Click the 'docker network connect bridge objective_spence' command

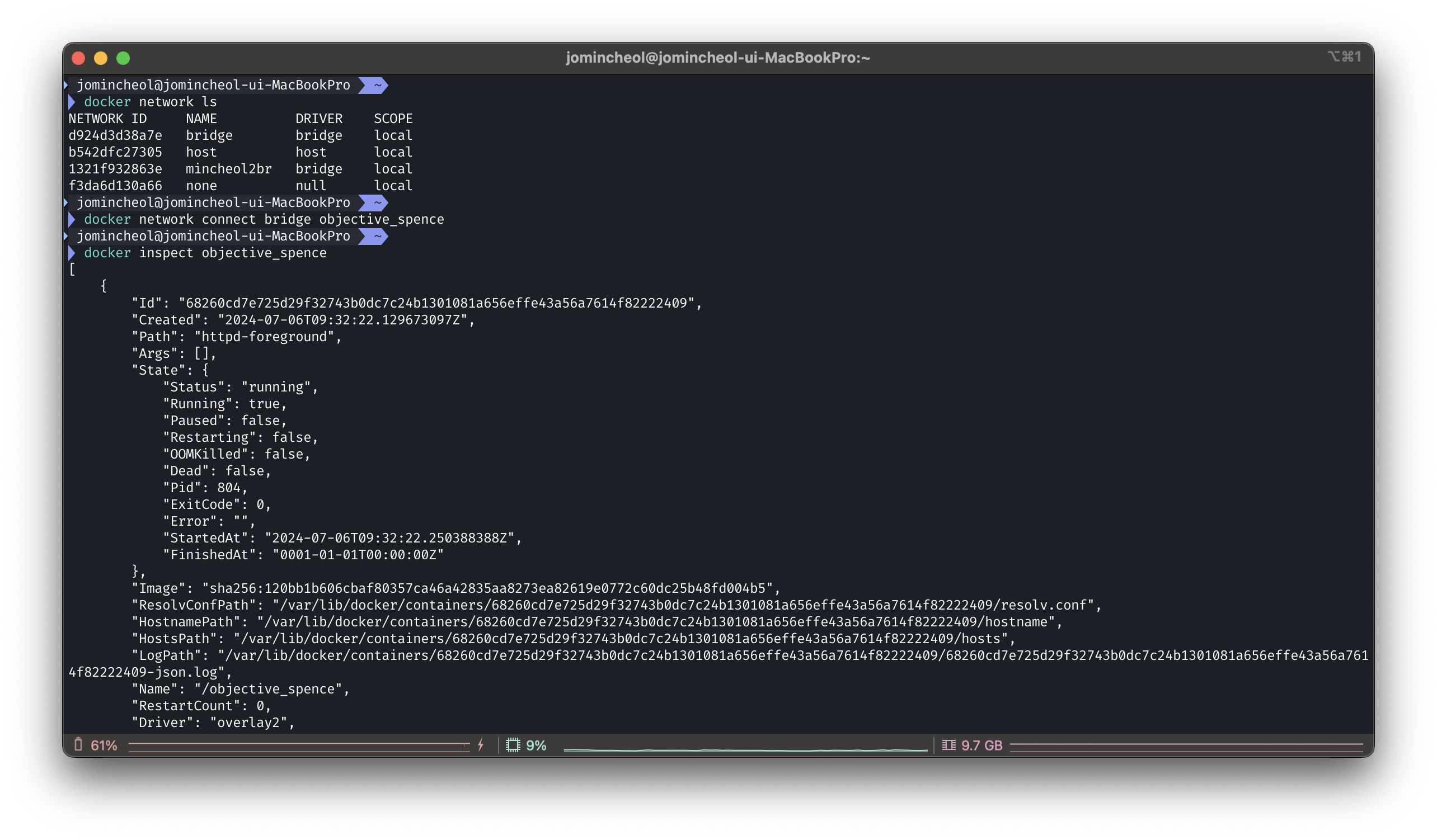coord(264,219)
